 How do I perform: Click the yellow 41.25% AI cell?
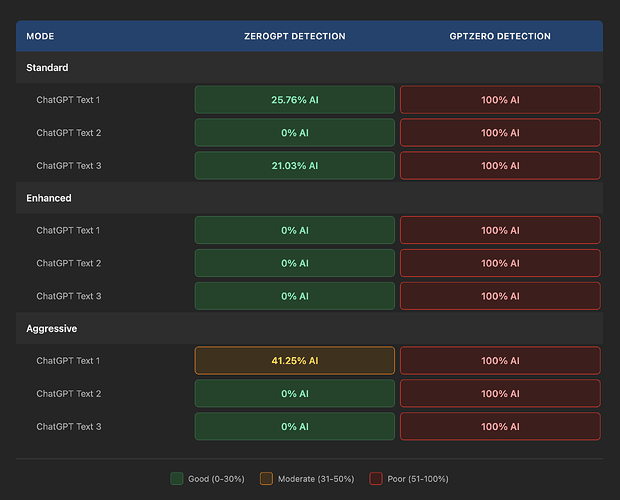tap(295, 360)
